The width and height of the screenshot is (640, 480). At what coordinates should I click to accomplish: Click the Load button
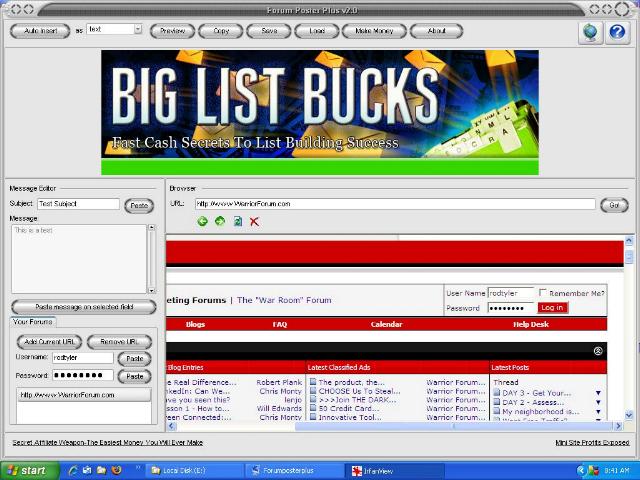coord(317,31)
